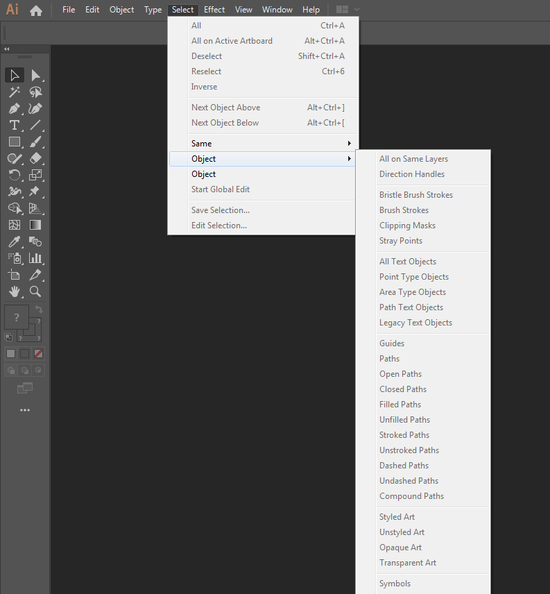Select the Direct Selection tool
Image resolution: width=550 pixels, height=594 pixels.
(36, 75)
